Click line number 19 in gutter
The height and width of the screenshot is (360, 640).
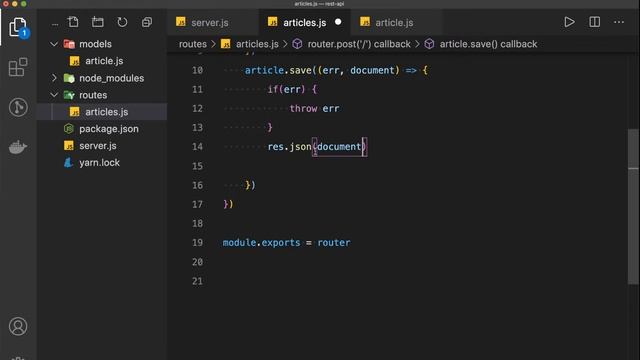click(197, 242)
